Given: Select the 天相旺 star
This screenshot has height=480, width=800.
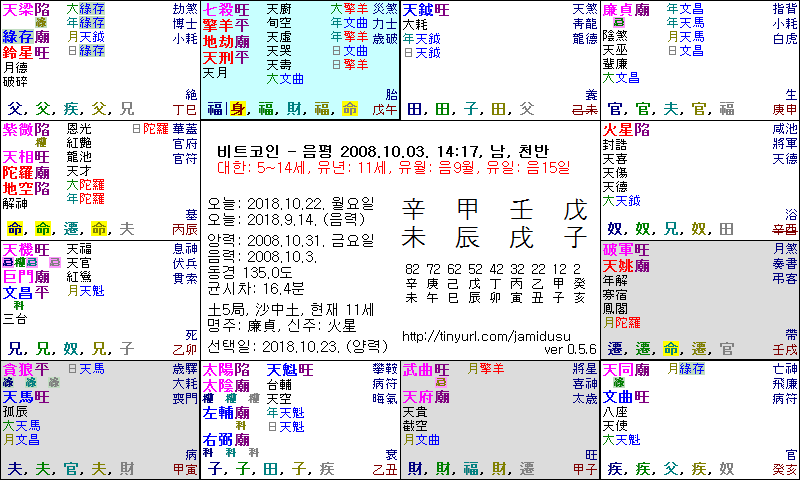Looking at the screenshot, I should (x=26, y=157).
